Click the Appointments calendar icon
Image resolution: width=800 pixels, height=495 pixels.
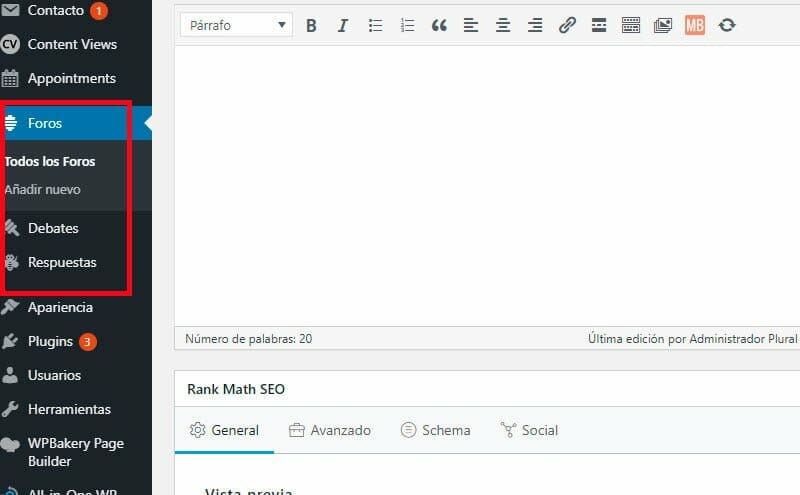(10, 79)
